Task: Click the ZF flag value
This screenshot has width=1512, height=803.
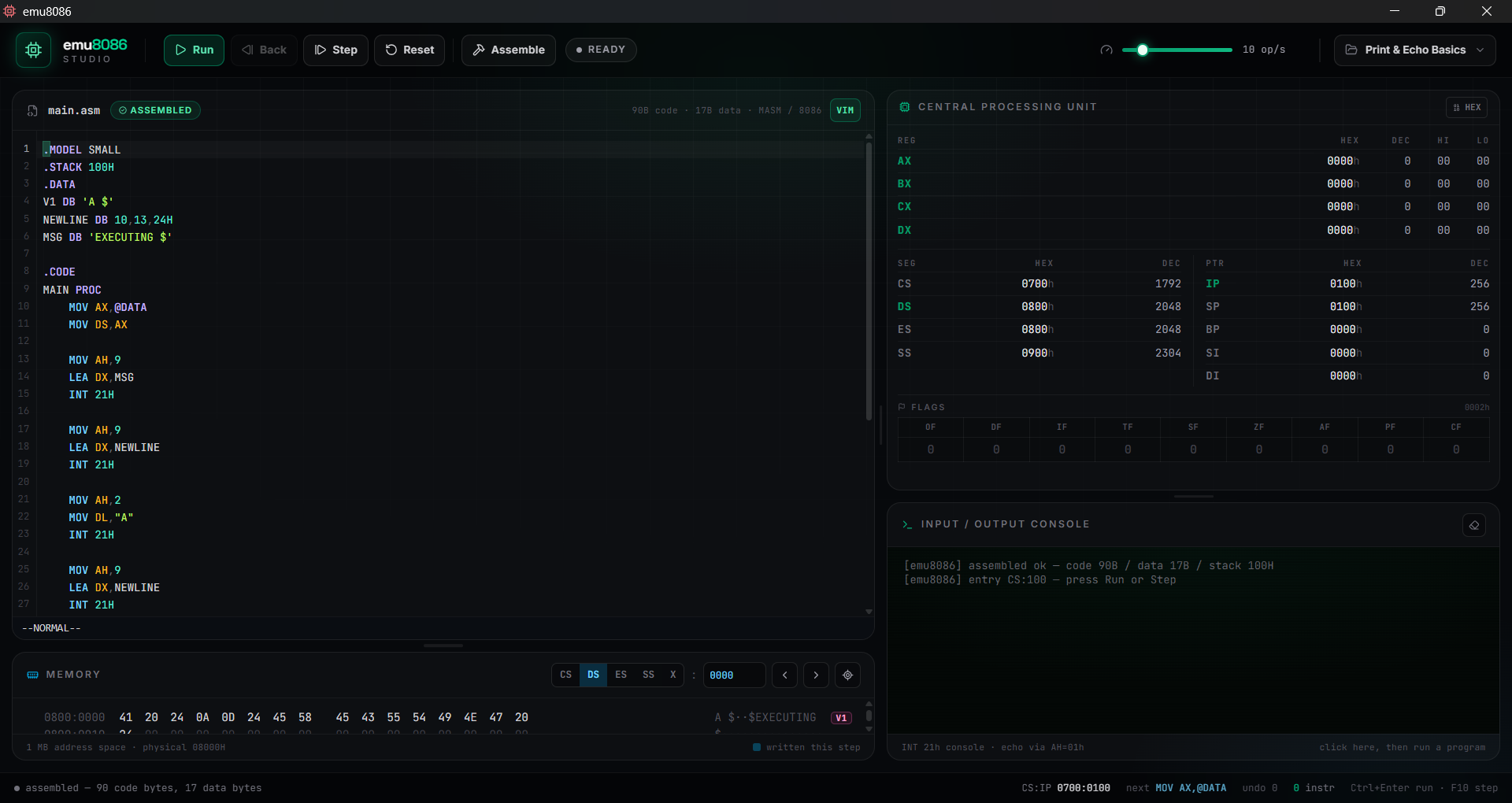Action: [1259, 450]
